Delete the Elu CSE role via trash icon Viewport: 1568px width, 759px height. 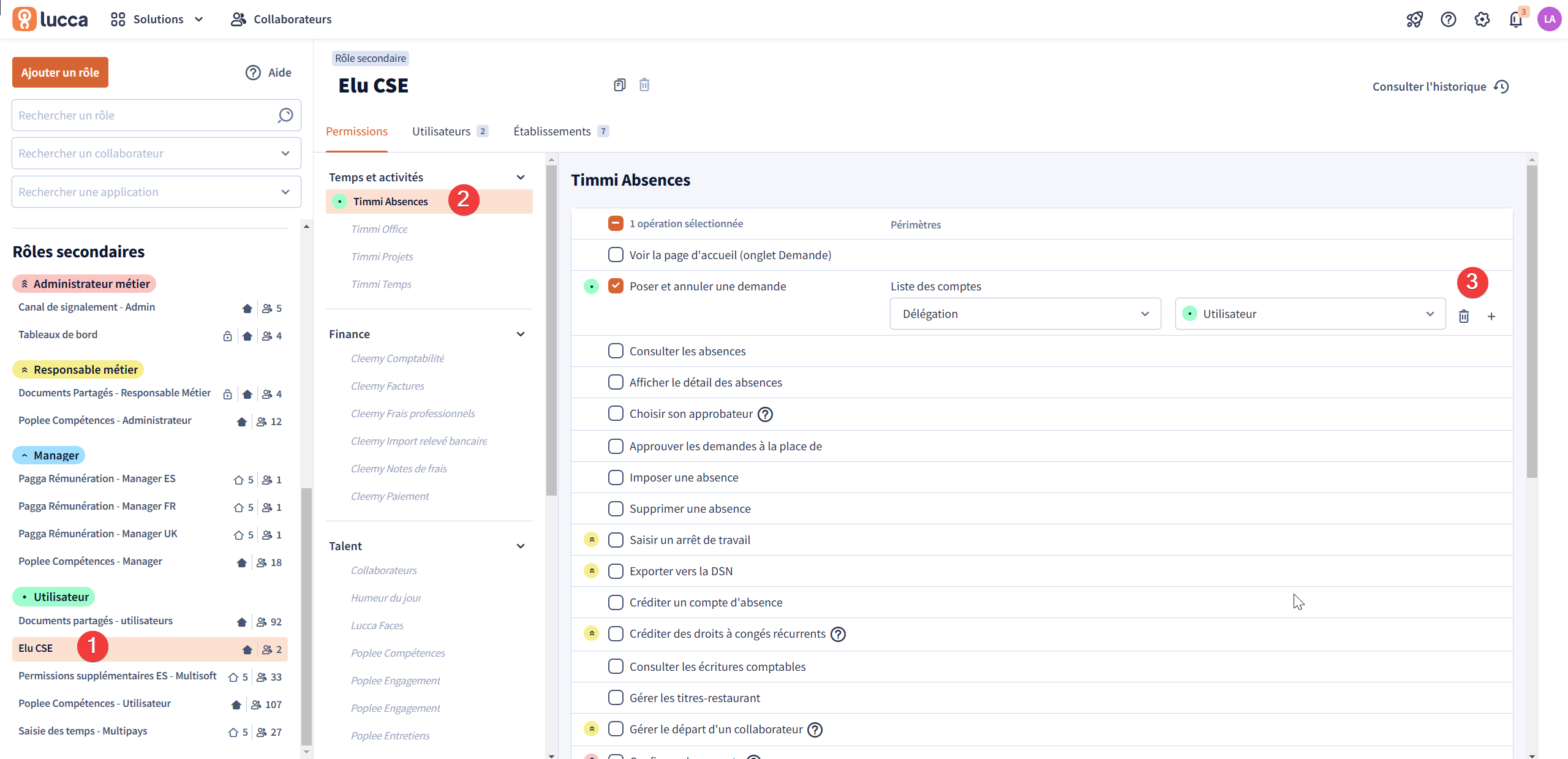644,85
